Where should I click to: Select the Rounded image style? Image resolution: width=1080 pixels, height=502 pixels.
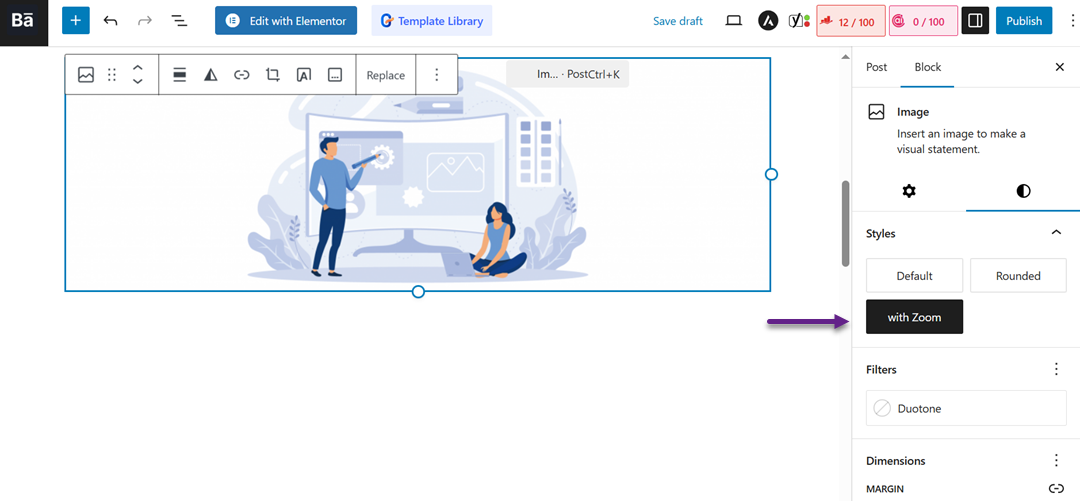click(1018, 276)
